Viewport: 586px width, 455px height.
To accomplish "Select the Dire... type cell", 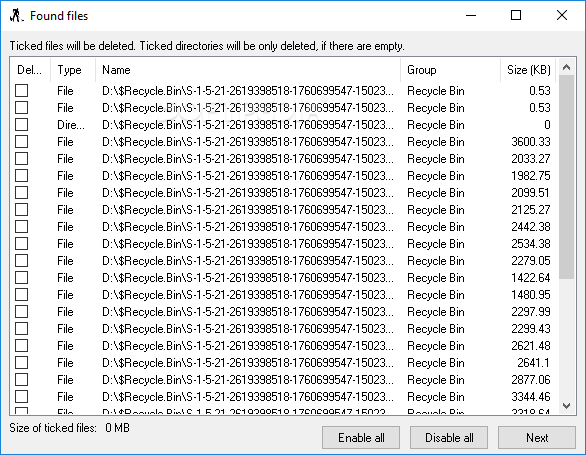I will click(71, 124).
